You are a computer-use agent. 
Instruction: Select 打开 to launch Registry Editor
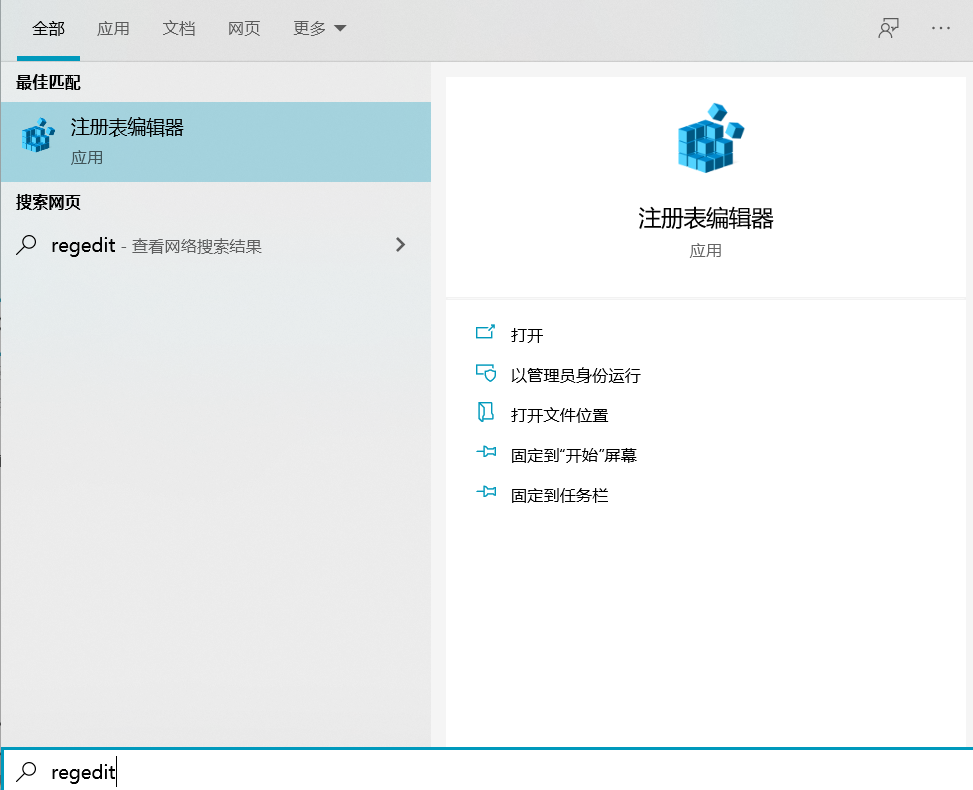coord(527,335)
